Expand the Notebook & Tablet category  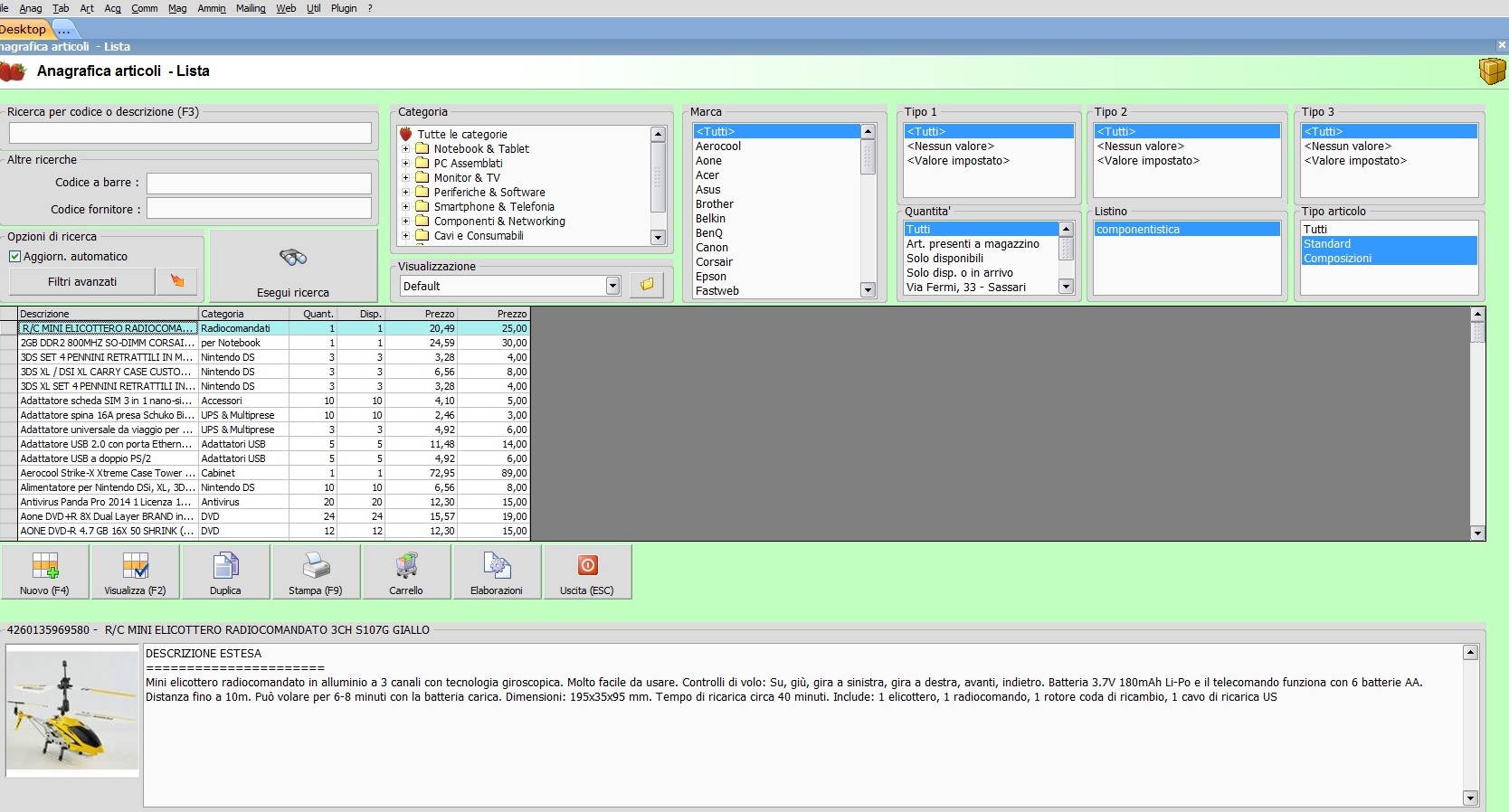click(x=406, y=149)
